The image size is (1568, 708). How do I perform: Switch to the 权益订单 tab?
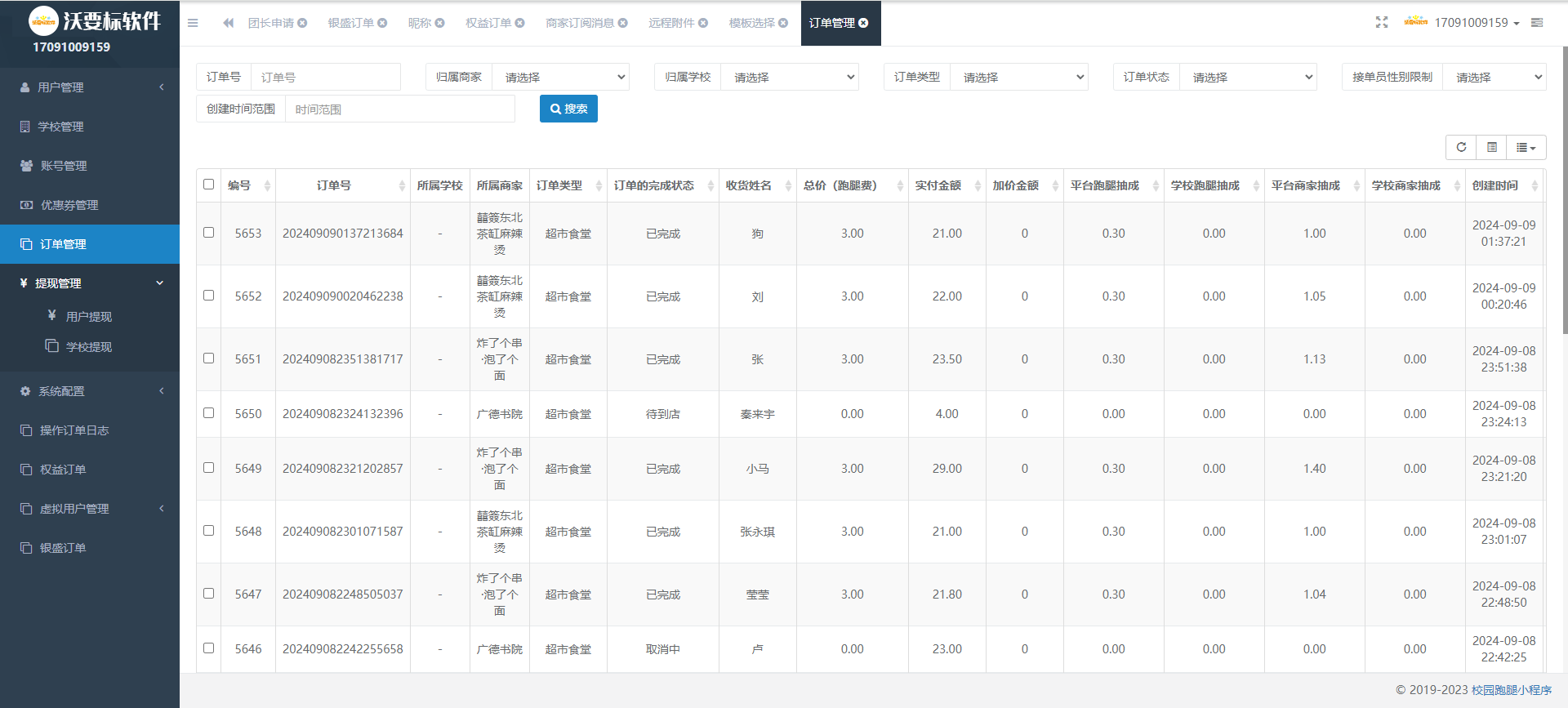(x=488, y=23)
